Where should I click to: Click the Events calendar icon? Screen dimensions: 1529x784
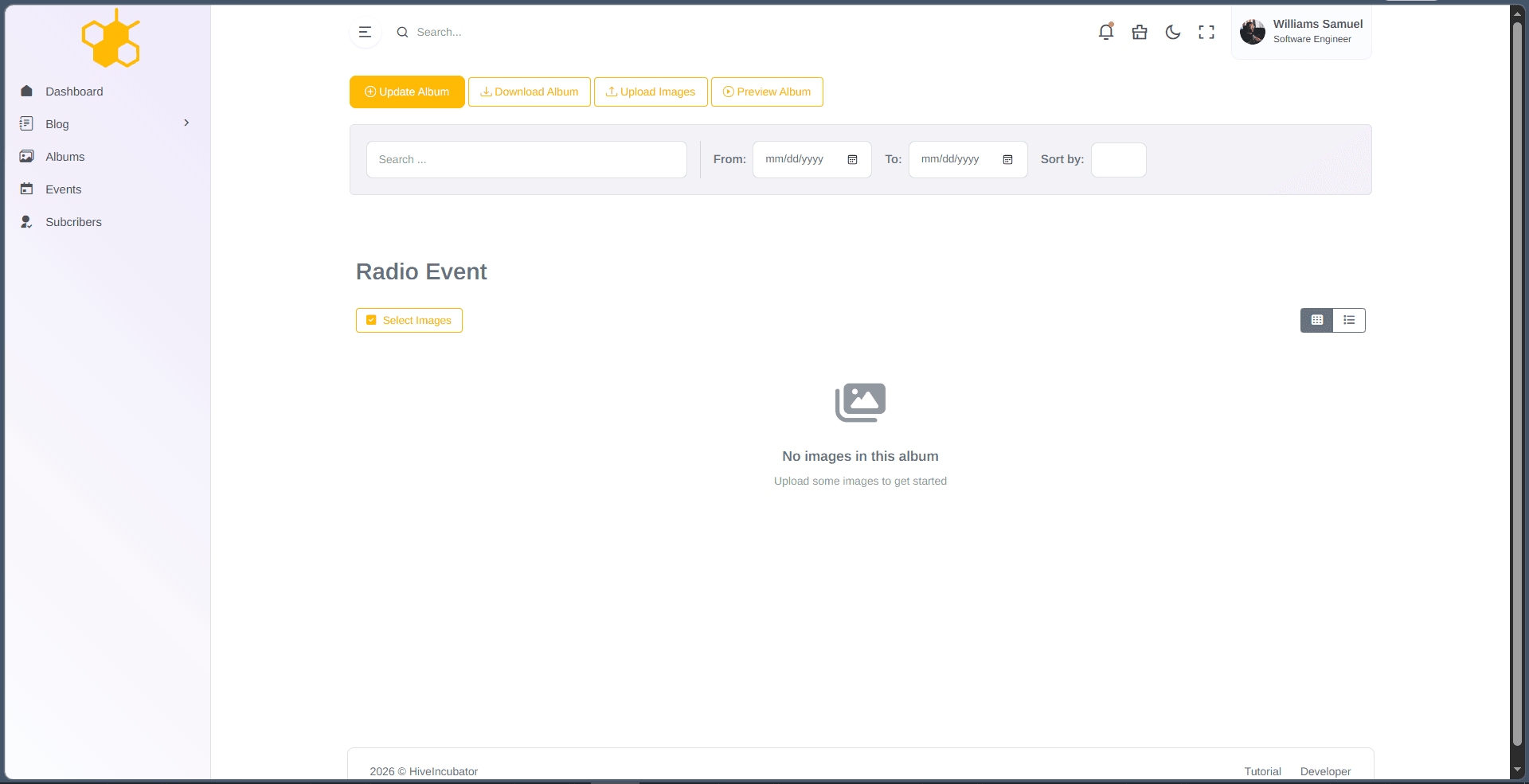[26, 189]
